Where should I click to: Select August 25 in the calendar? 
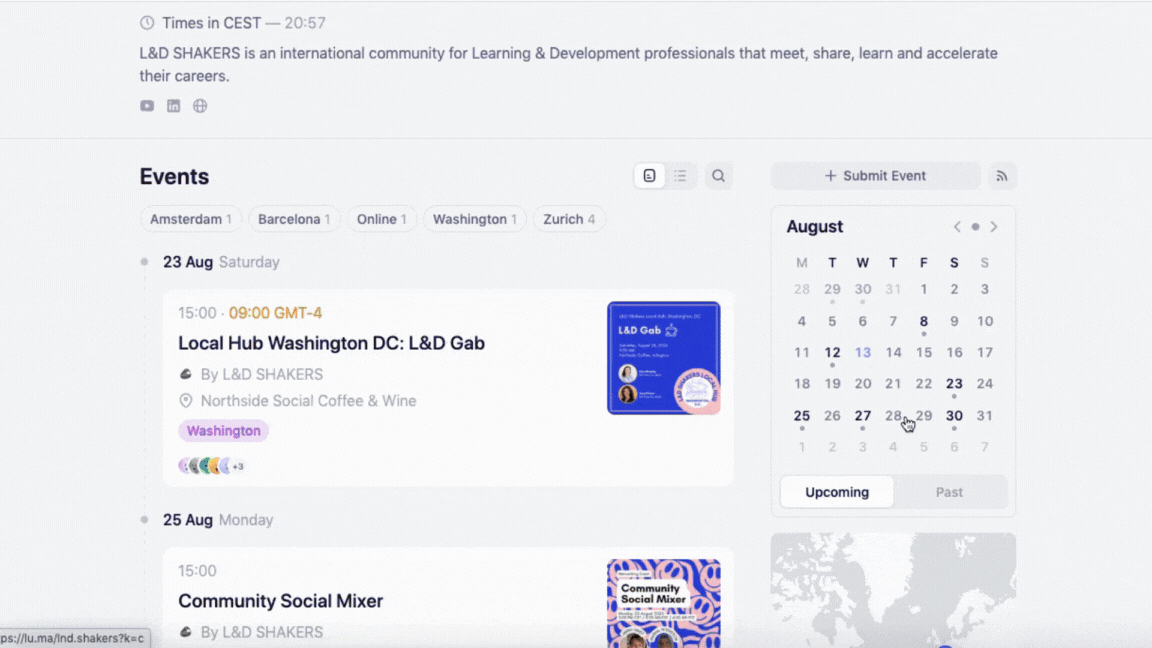(802, 416)
